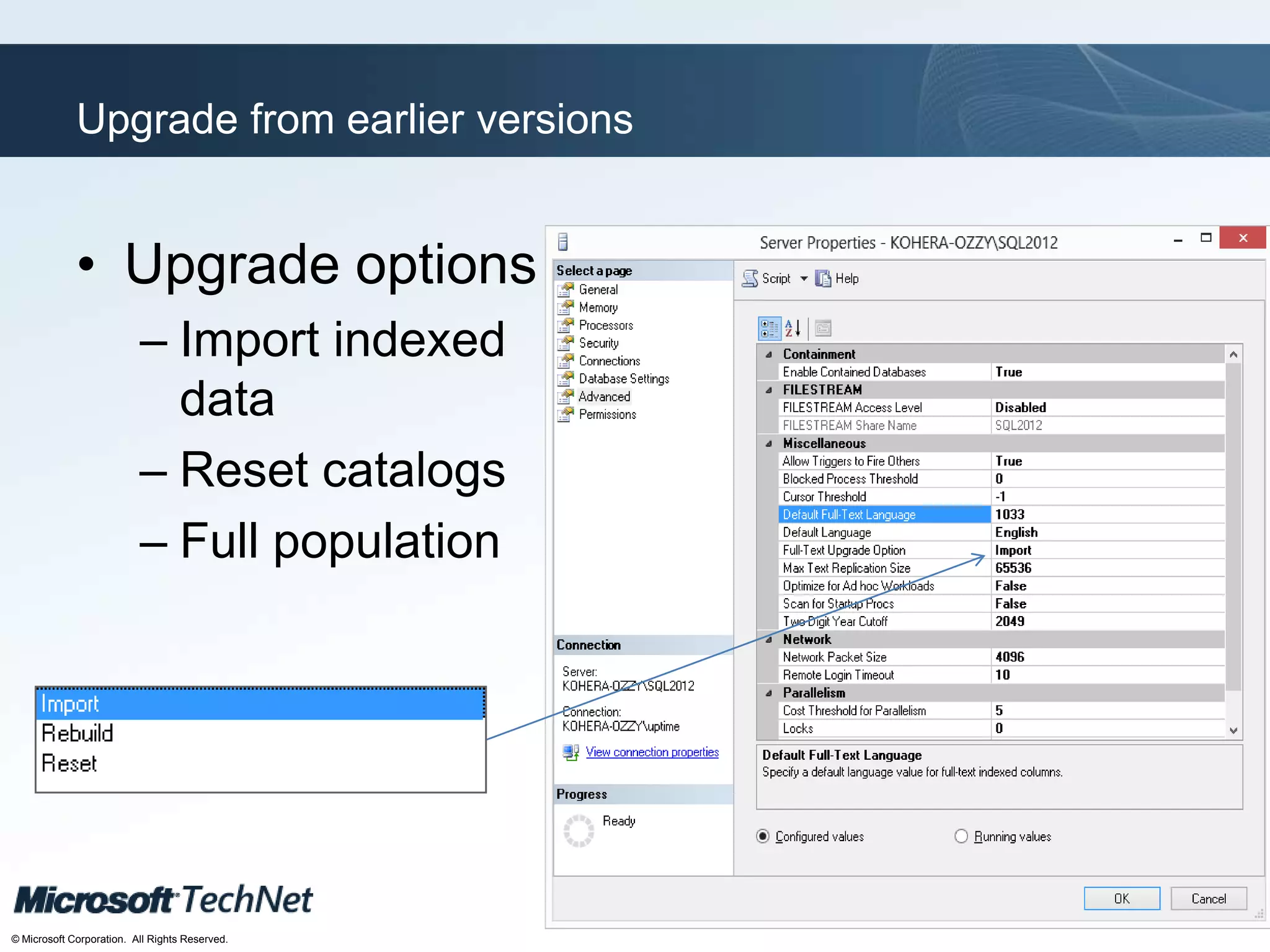Click the Processors page icon
Image resolution: width=1270 pixels, height=952 pixels.
(566, 325)
